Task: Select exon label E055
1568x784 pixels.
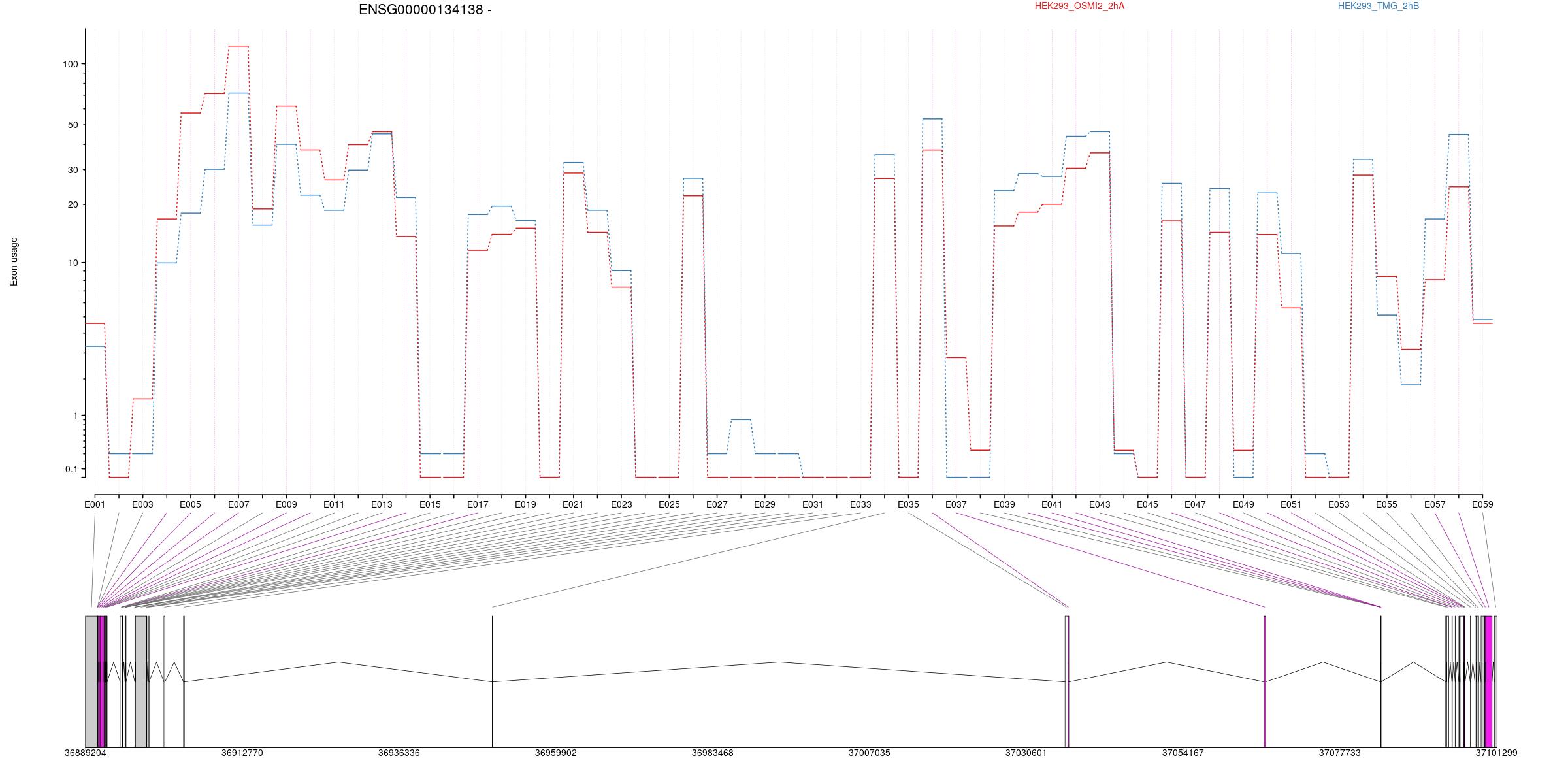Action: pyautogui.click(x=1387, y=504)
